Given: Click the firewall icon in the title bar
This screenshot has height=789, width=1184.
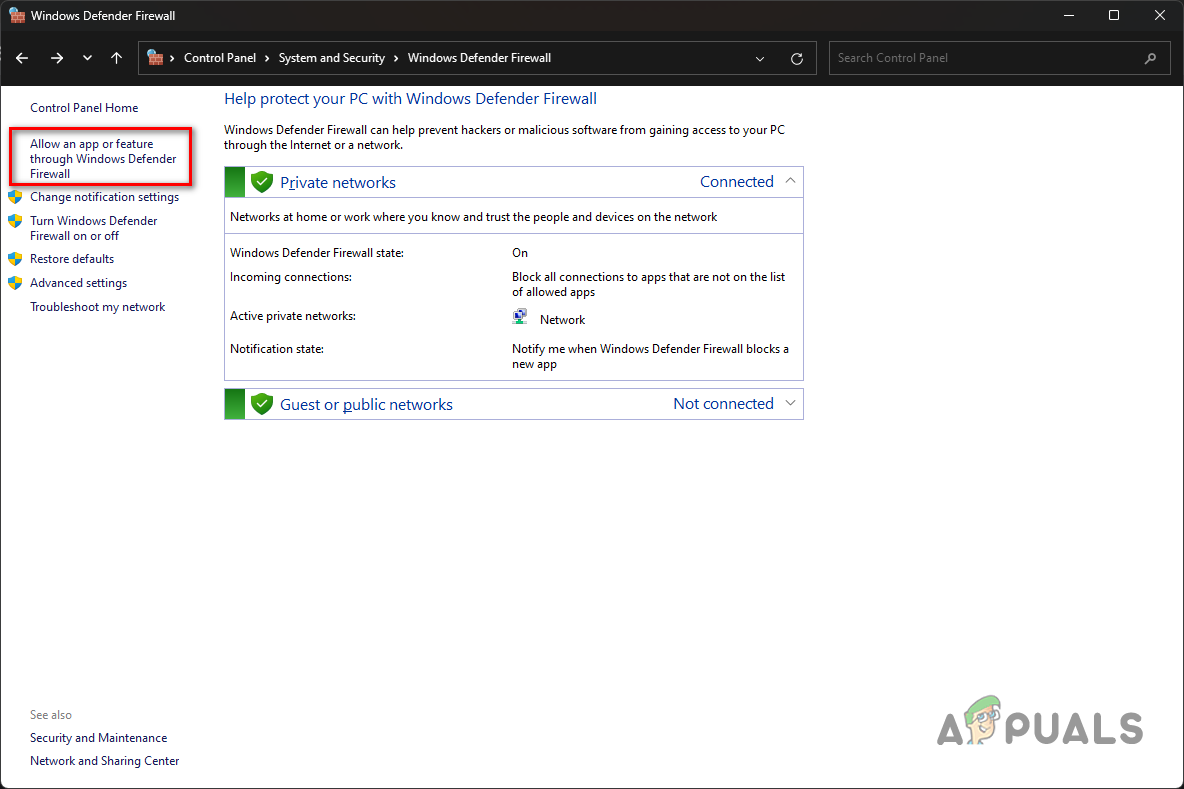Looking at the screenshot, I should point(18,15).
